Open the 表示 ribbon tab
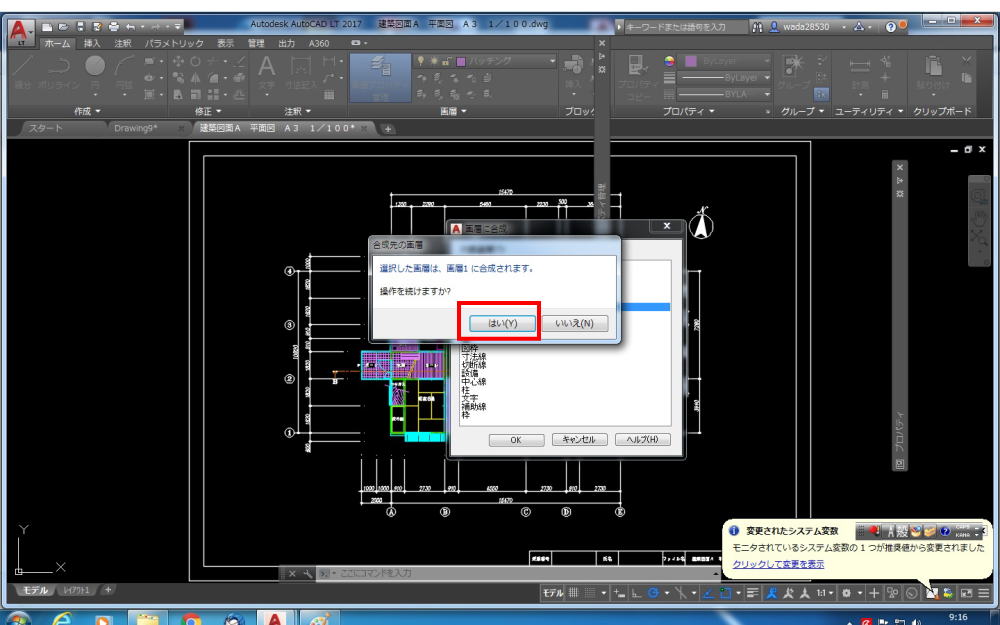The width and height of the screenshot is (1000, 625). (x=225, y=43)
